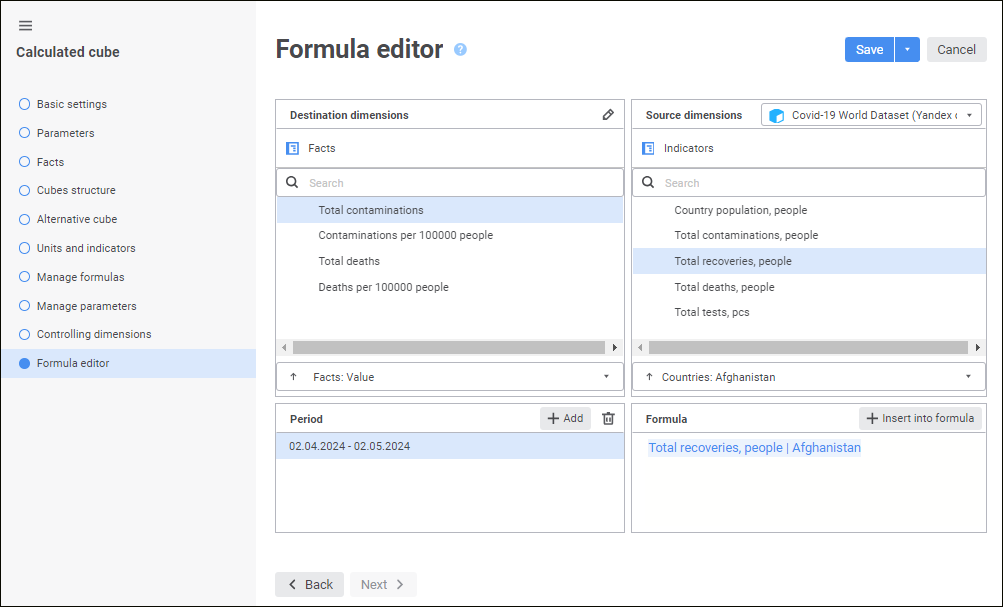Click the Facts dimension icon
1003x607 pixels.
[x=293, y=148]
